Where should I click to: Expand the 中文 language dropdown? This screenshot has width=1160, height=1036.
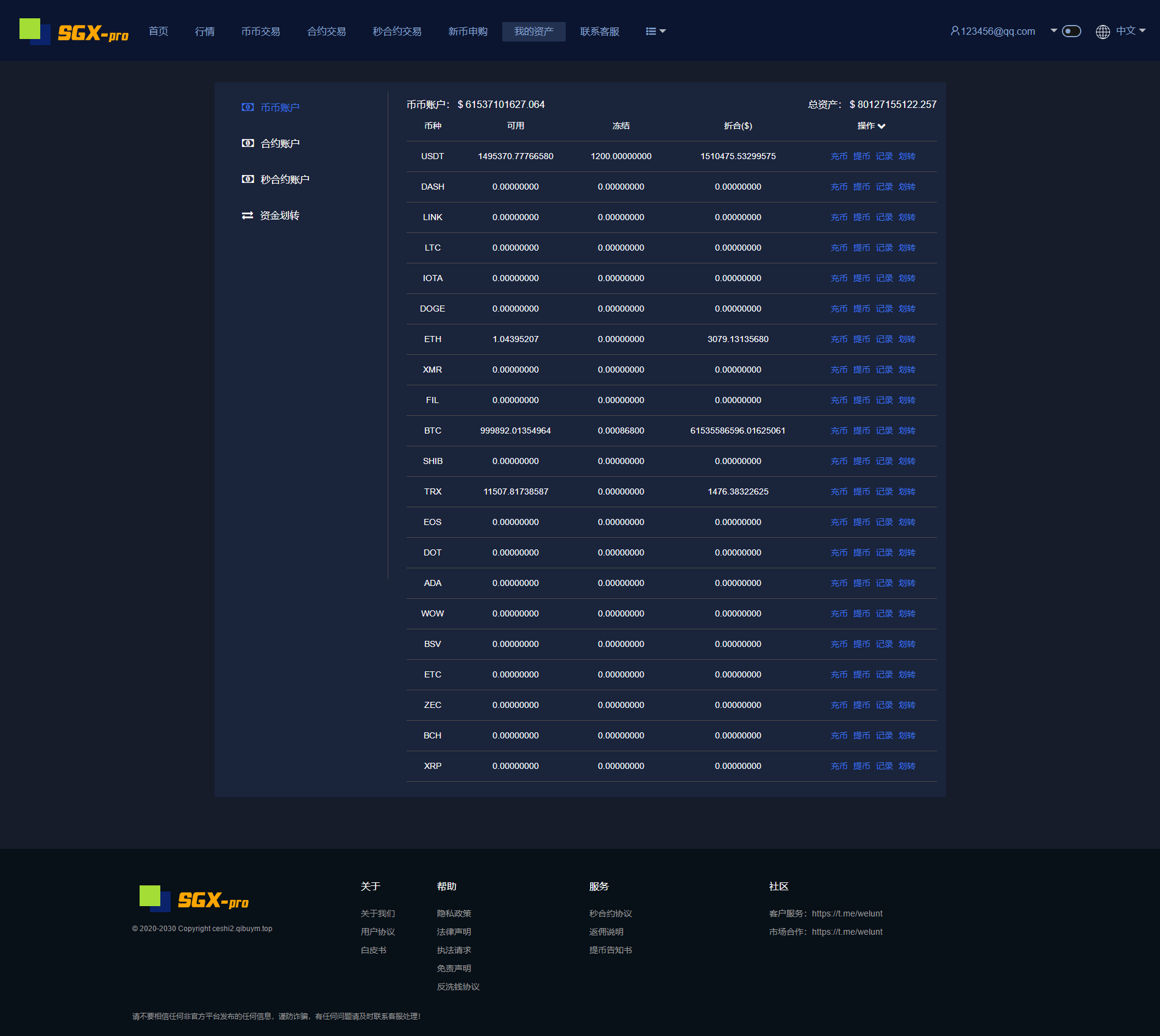[1131, 31]
